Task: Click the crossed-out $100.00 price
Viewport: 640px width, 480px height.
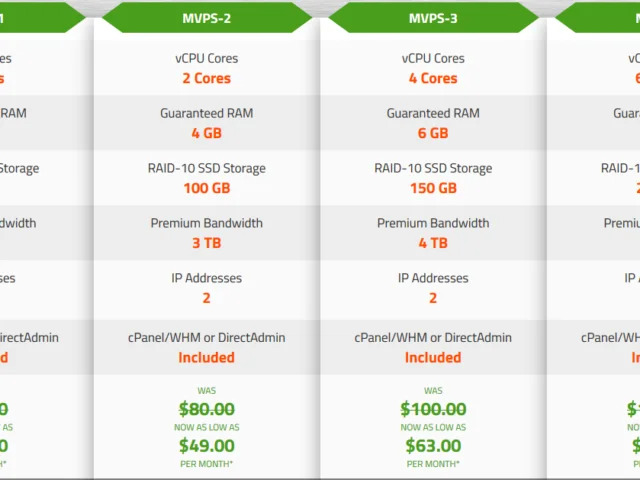Action: pos(433,409)
